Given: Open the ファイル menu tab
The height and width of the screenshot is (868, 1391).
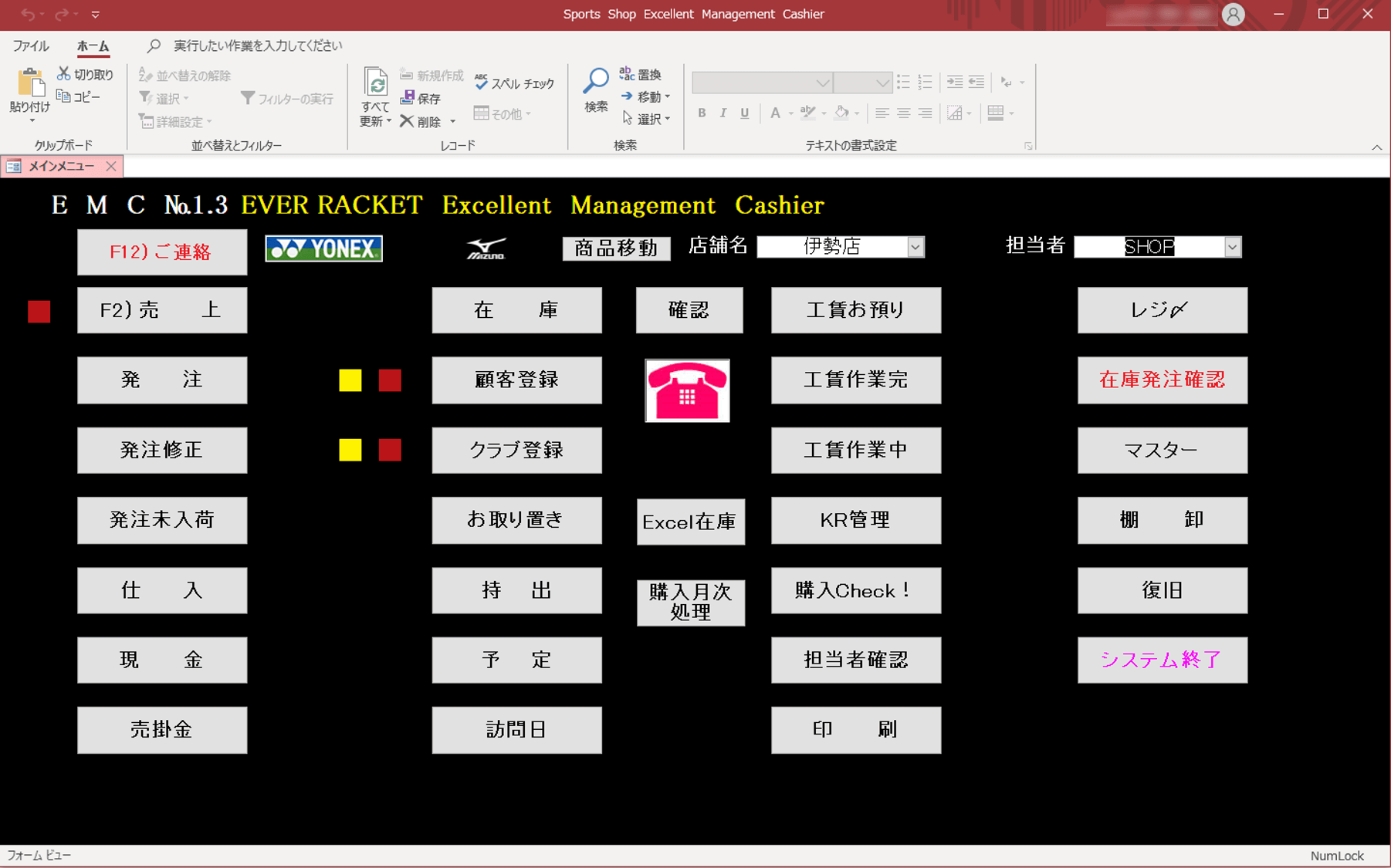Looking at the screenshot, I should coord(31,46).
